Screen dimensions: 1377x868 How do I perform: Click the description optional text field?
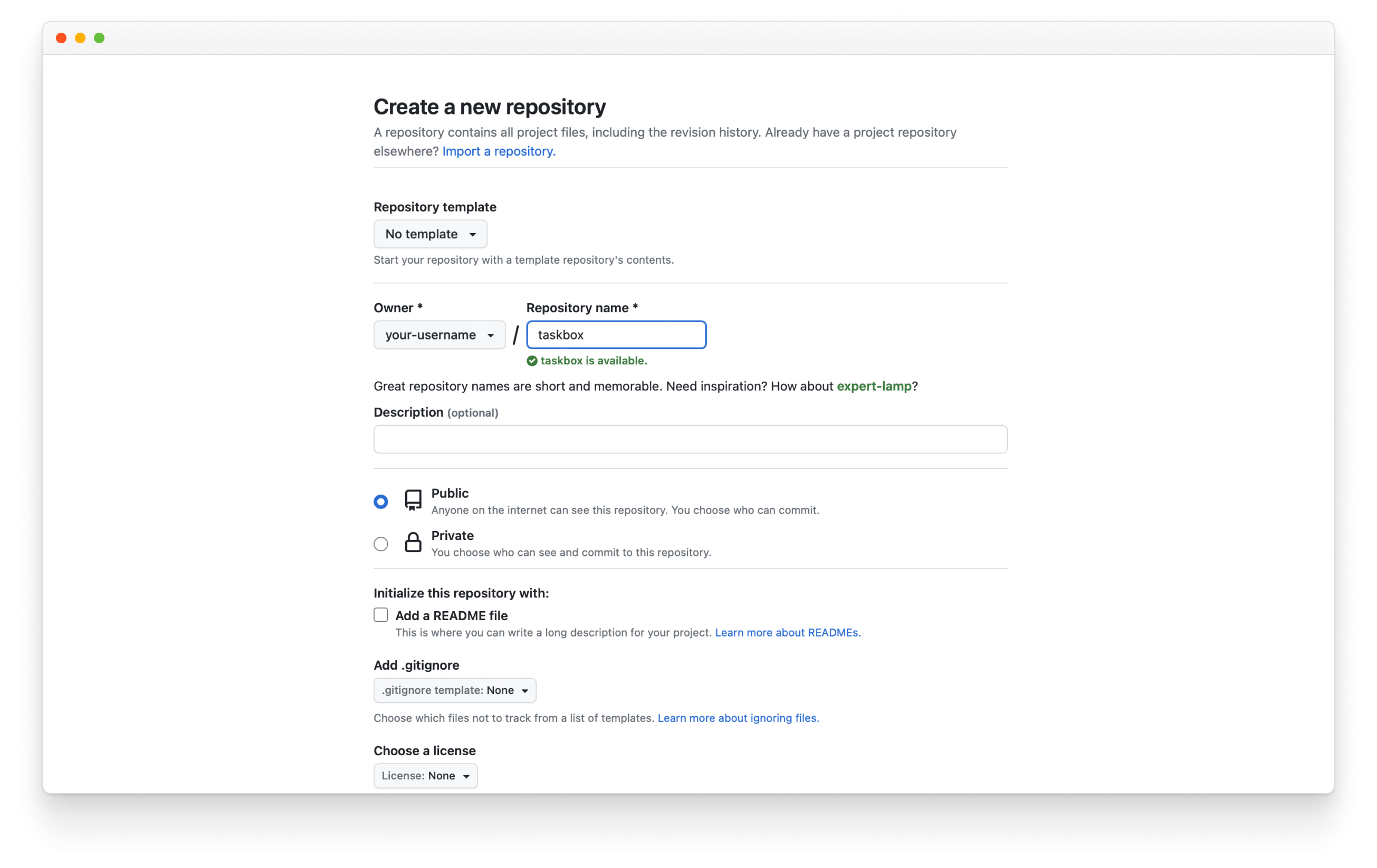point(690,440)
